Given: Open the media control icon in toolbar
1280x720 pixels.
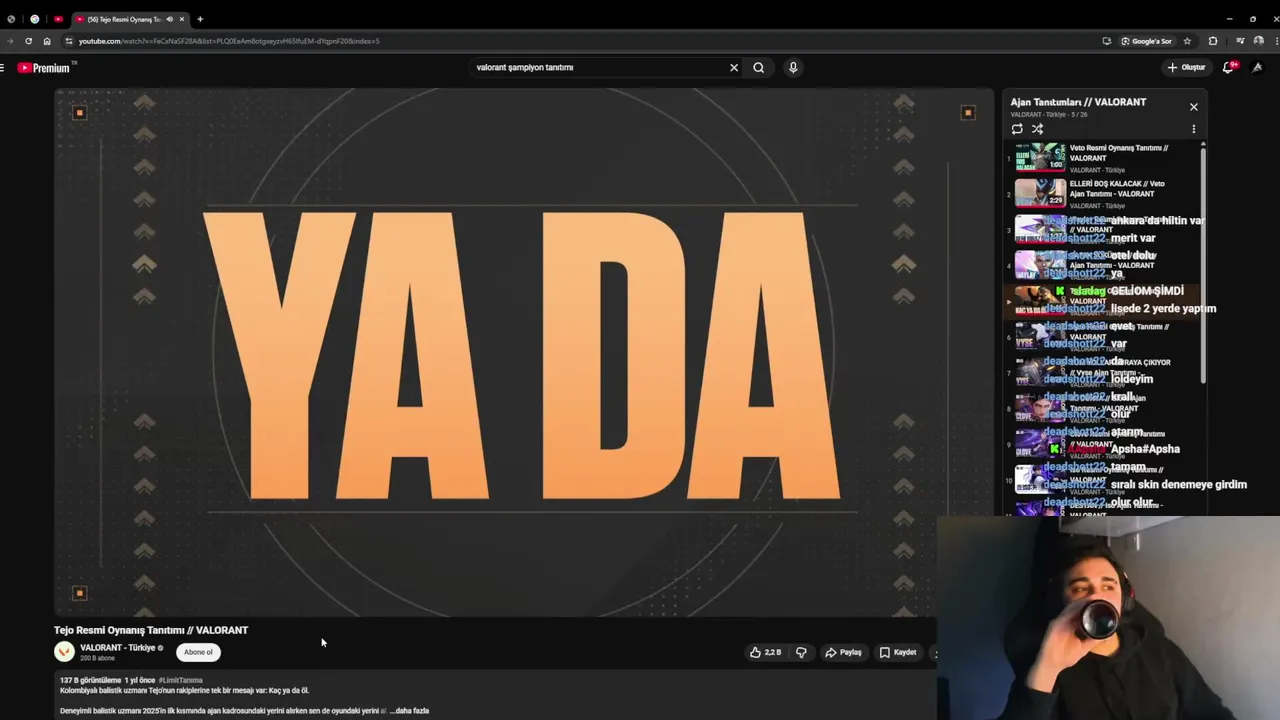Looking at the screenshot, I should [1240, 41].
